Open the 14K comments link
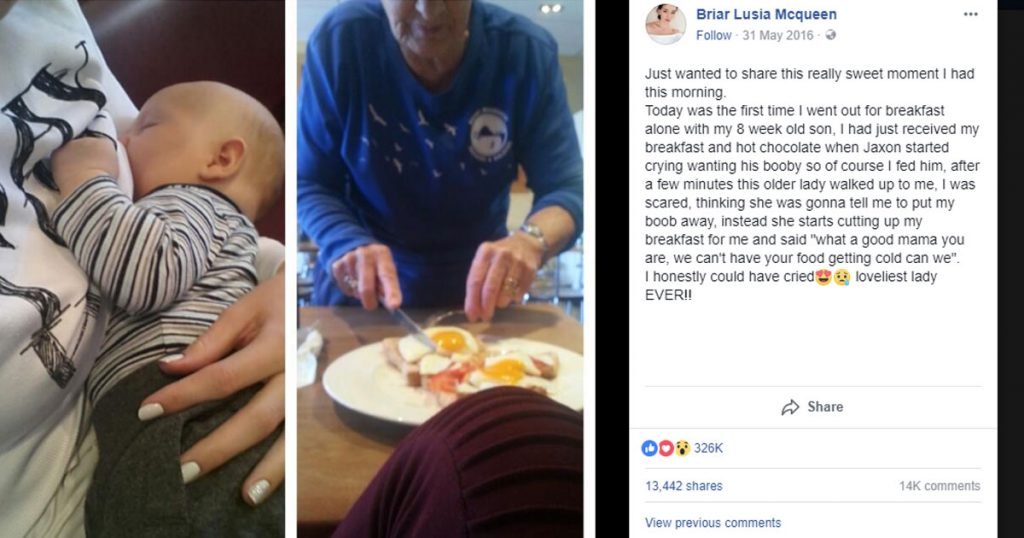1024x538 pixels. pos(939,486)
